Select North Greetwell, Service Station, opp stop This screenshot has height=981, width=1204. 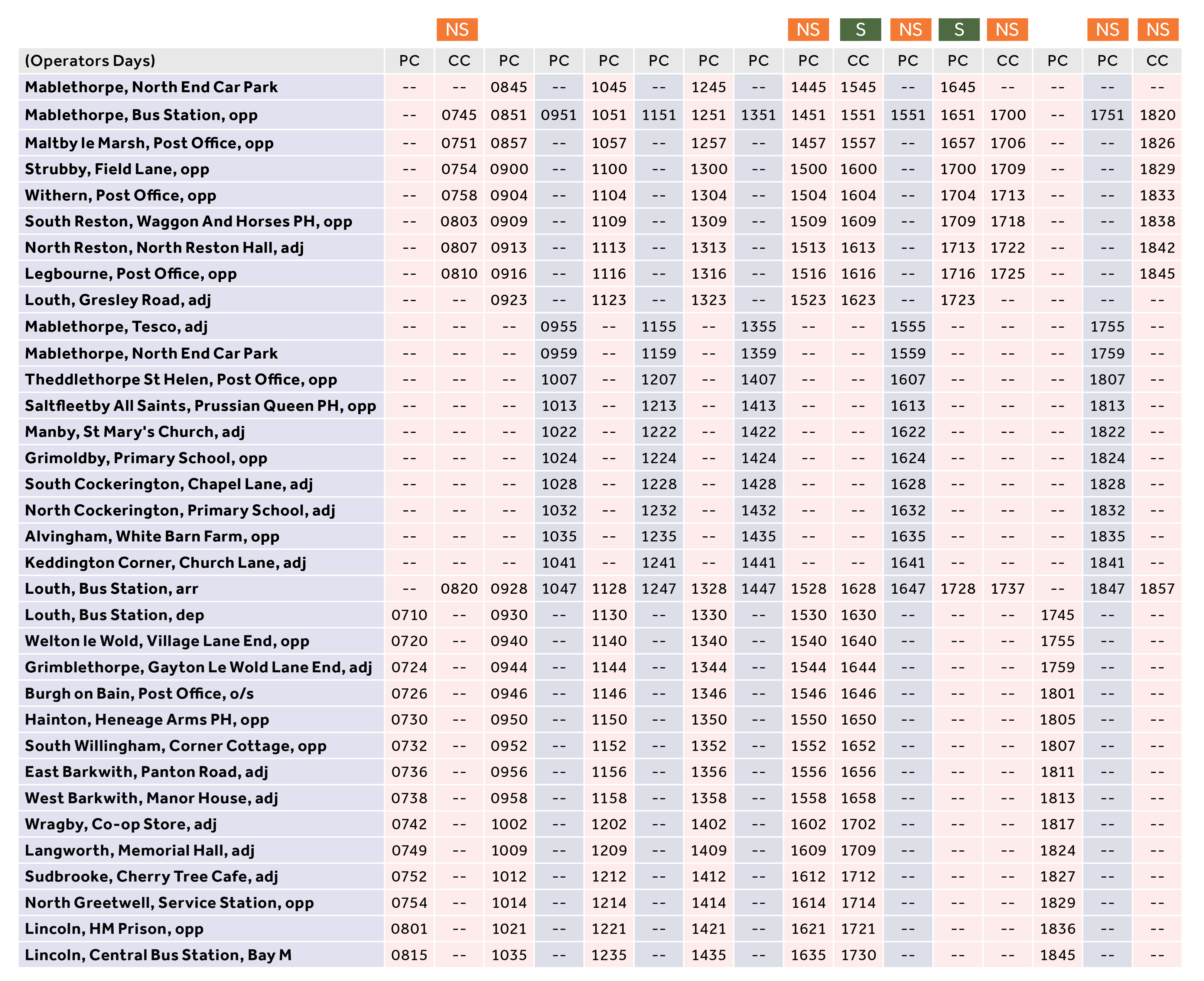(169, 902)
